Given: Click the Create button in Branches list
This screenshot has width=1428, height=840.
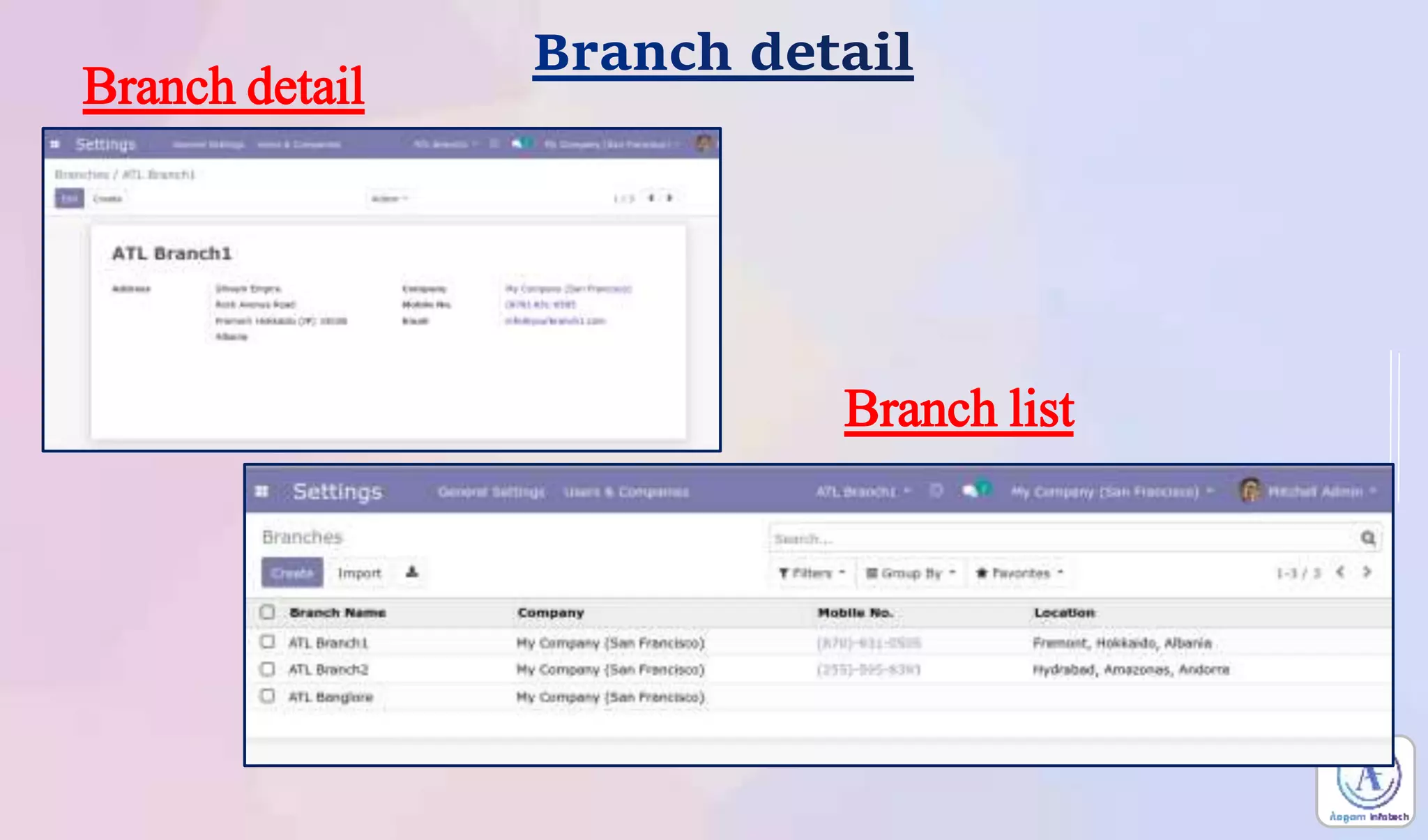Looking at the screenshot, I should (292, 572).
